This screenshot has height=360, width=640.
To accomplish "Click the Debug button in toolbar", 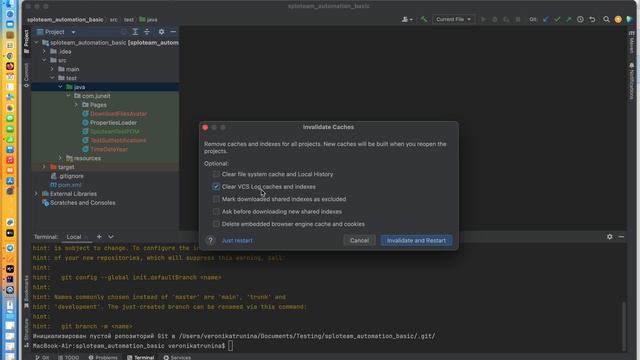I will coord(495,19).
